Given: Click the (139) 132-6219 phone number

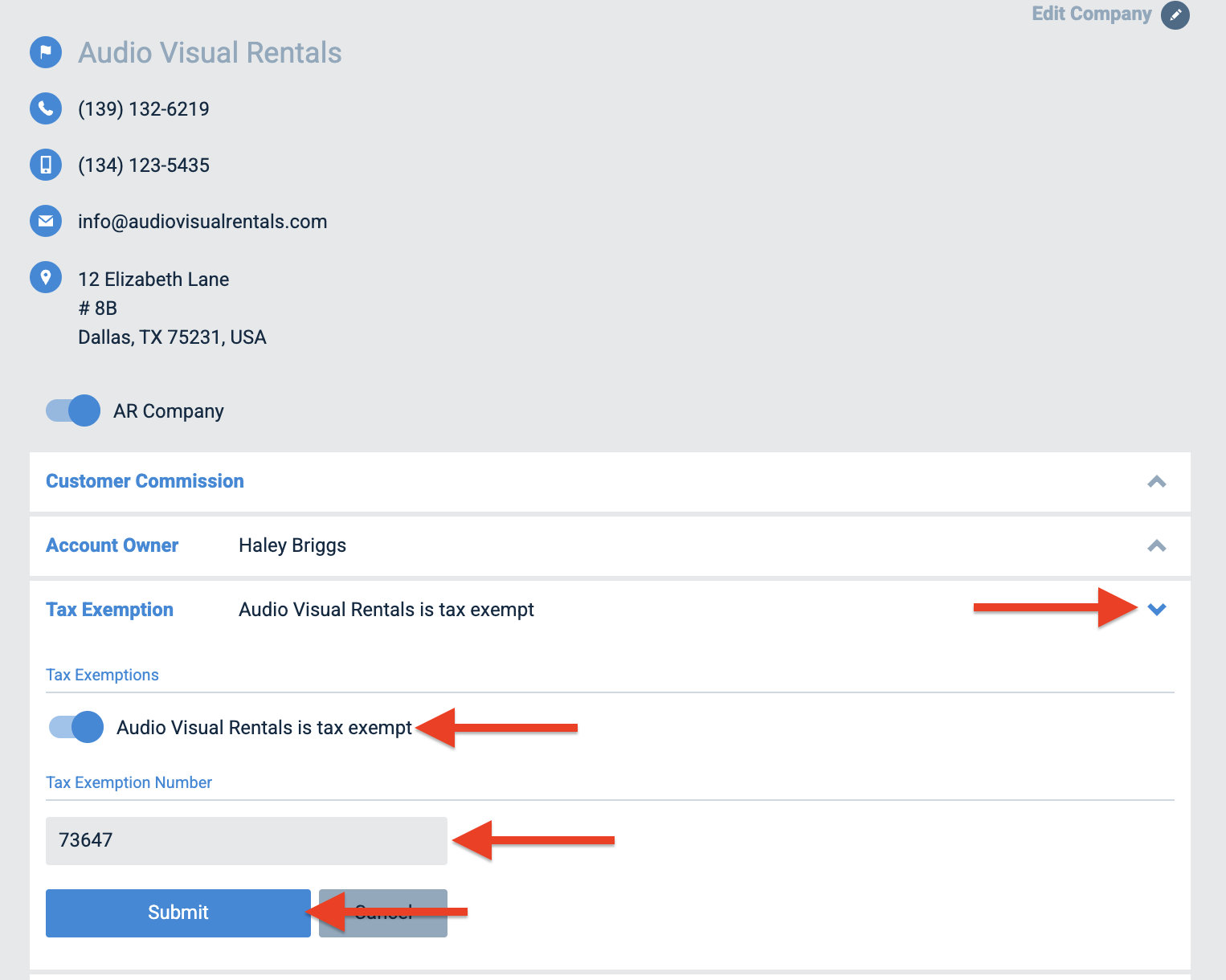Looking at the screenshot, I should tap(144, 109).
